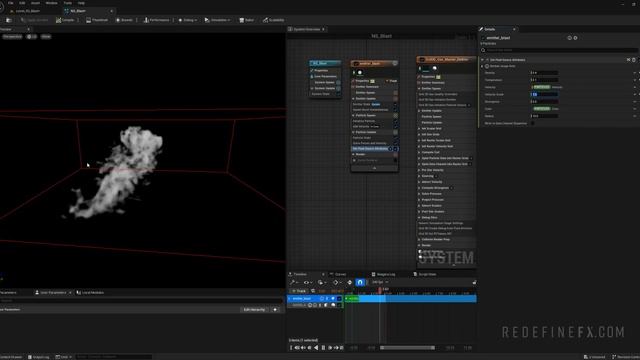Click the viewport Show button
Image resolution: width=640 pixels, height=360 pixels.
[x=46, y=37]
